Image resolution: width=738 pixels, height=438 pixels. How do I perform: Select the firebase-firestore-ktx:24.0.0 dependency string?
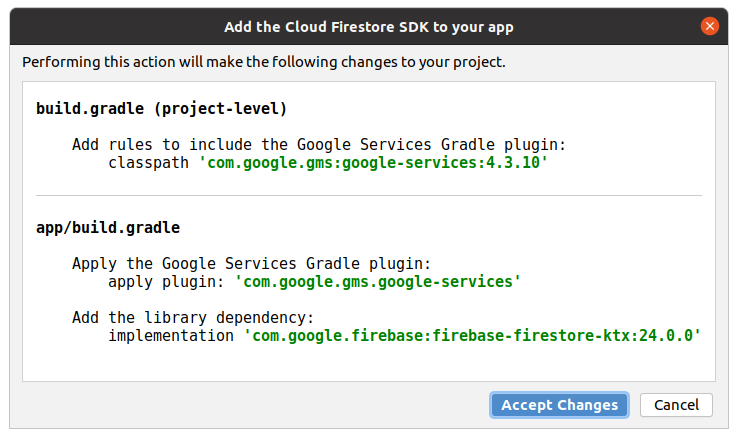(472, 336)
